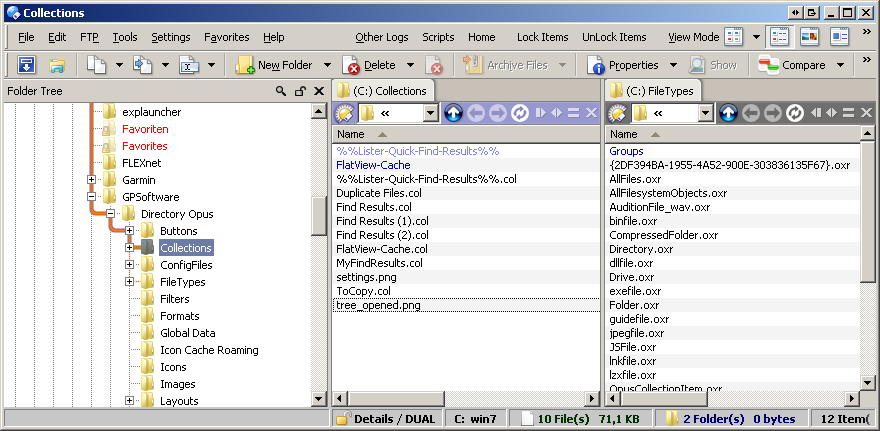Screen dimensions: 880x431
Task: Switch to thumbnails view mode icon
Action: [x=809, y=37]
